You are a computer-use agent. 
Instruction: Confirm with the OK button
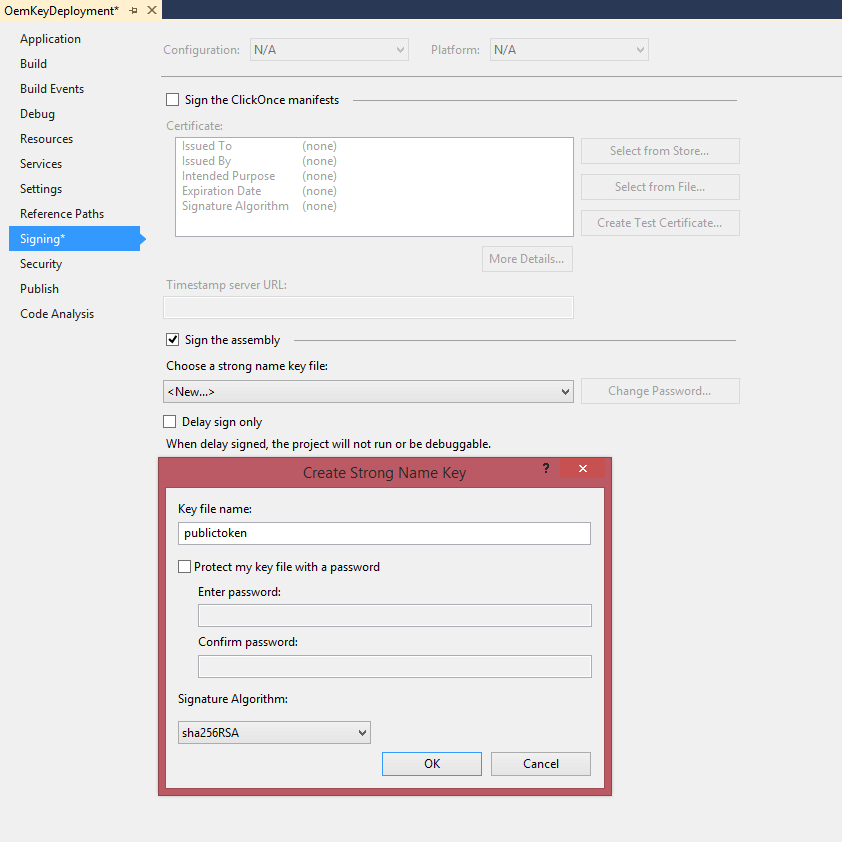coord(431,763)
